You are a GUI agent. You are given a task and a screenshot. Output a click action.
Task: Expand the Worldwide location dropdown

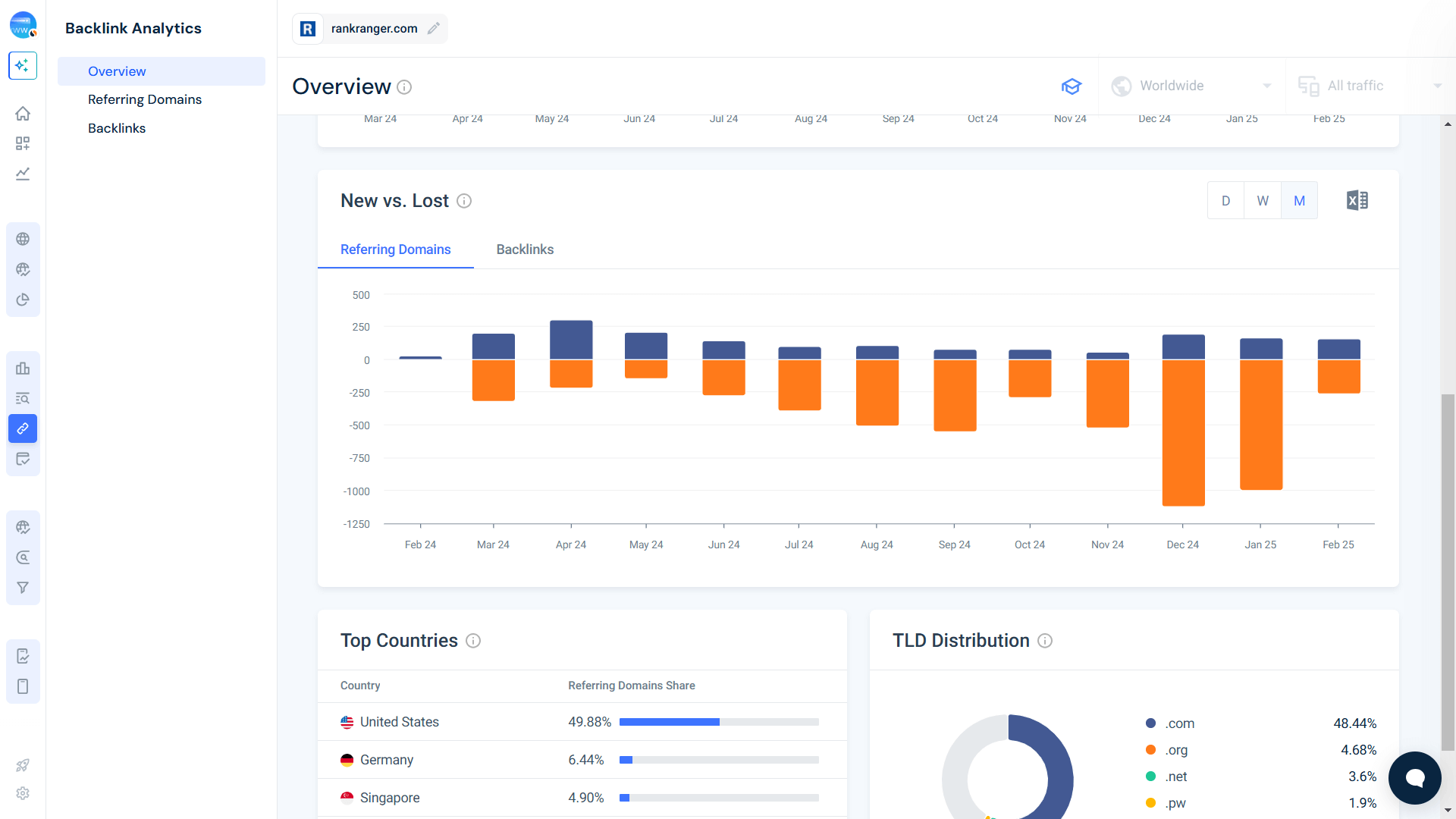[1191, 86]
